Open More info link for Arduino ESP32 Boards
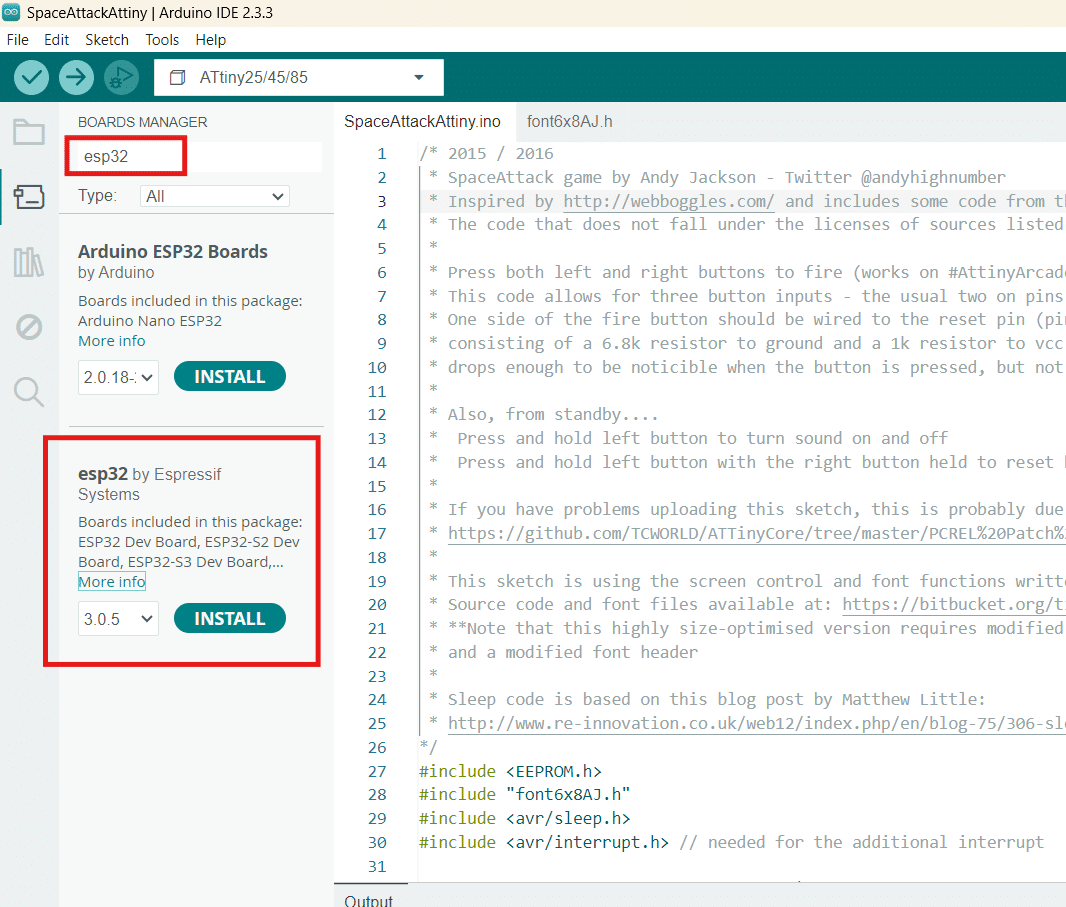Image resolution: width=1066 pixels, height=907 pixels. [111, 341]
